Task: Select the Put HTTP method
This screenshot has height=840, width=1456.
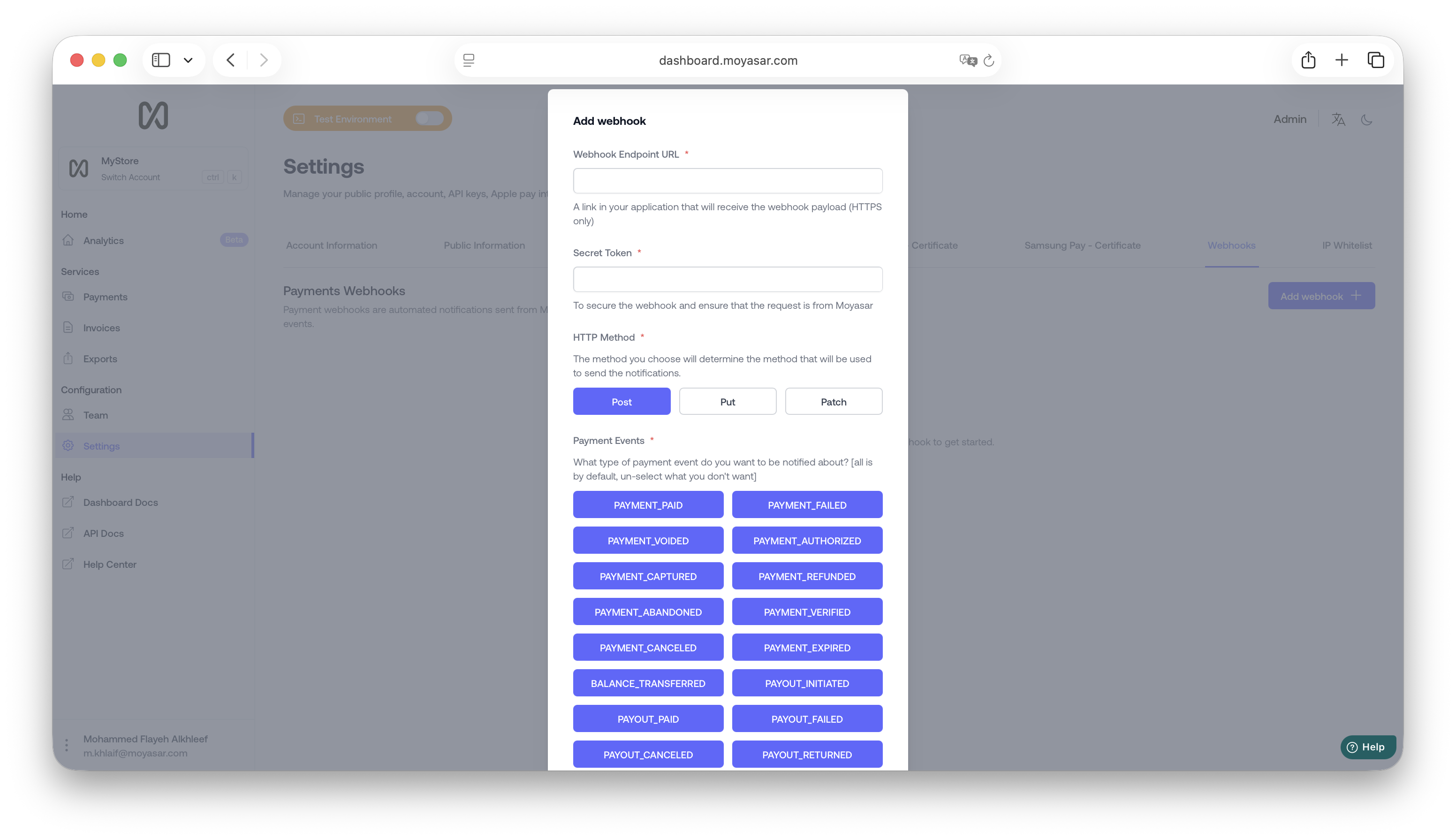Action: 727,402
